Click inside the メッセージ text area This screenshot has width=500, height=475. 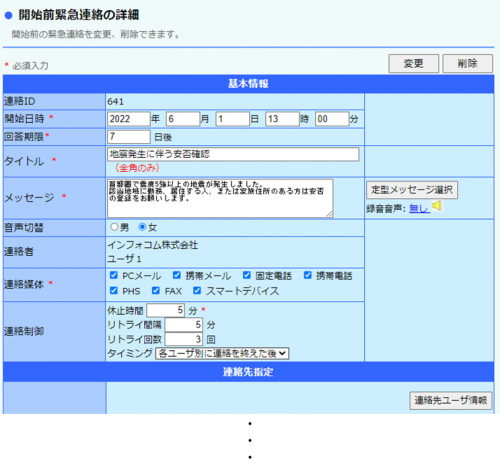pos(220,198)
